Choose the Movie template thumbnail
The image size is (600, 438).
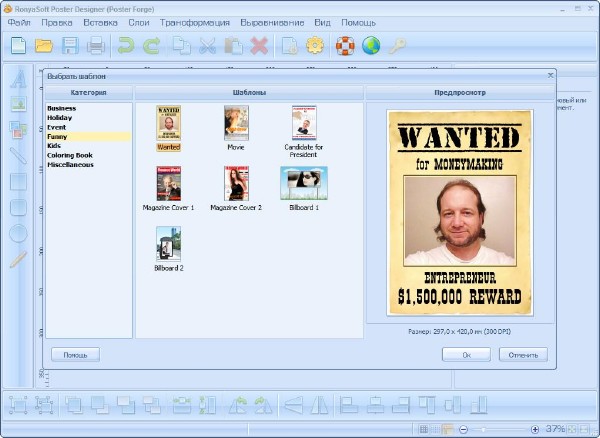point(236,124)
